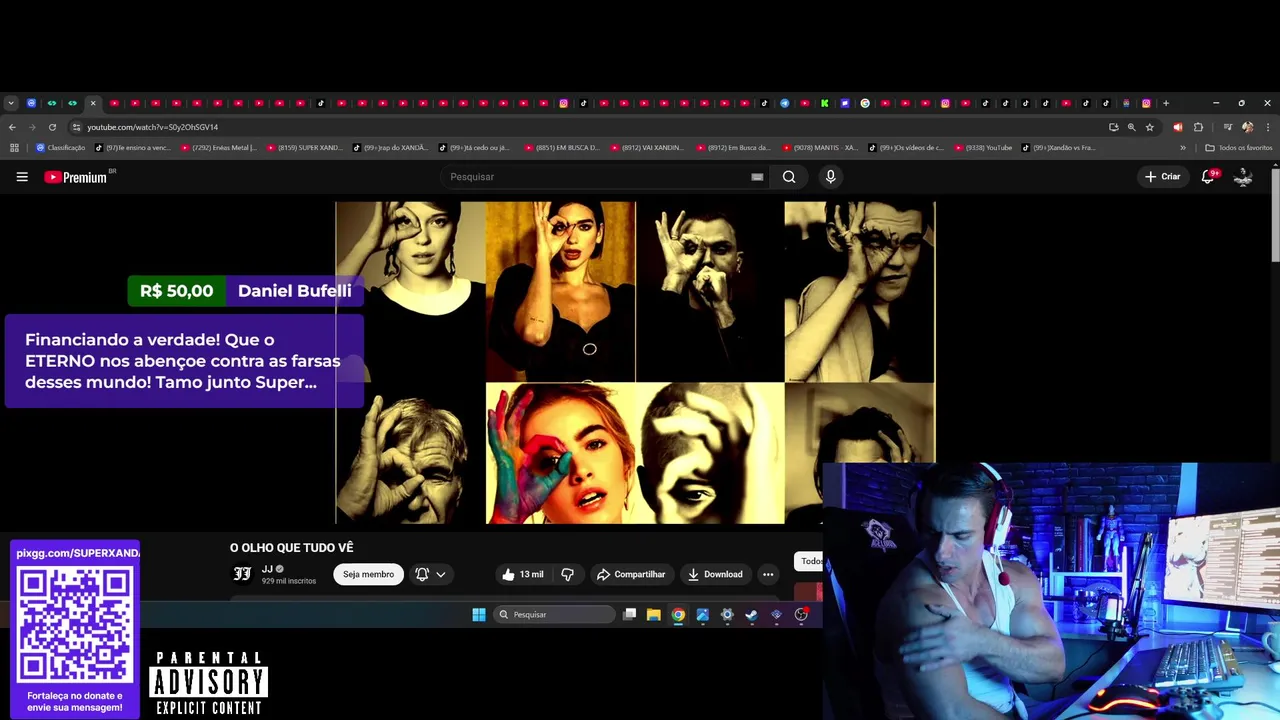Open site information icon in address bar

pos(76,127)
